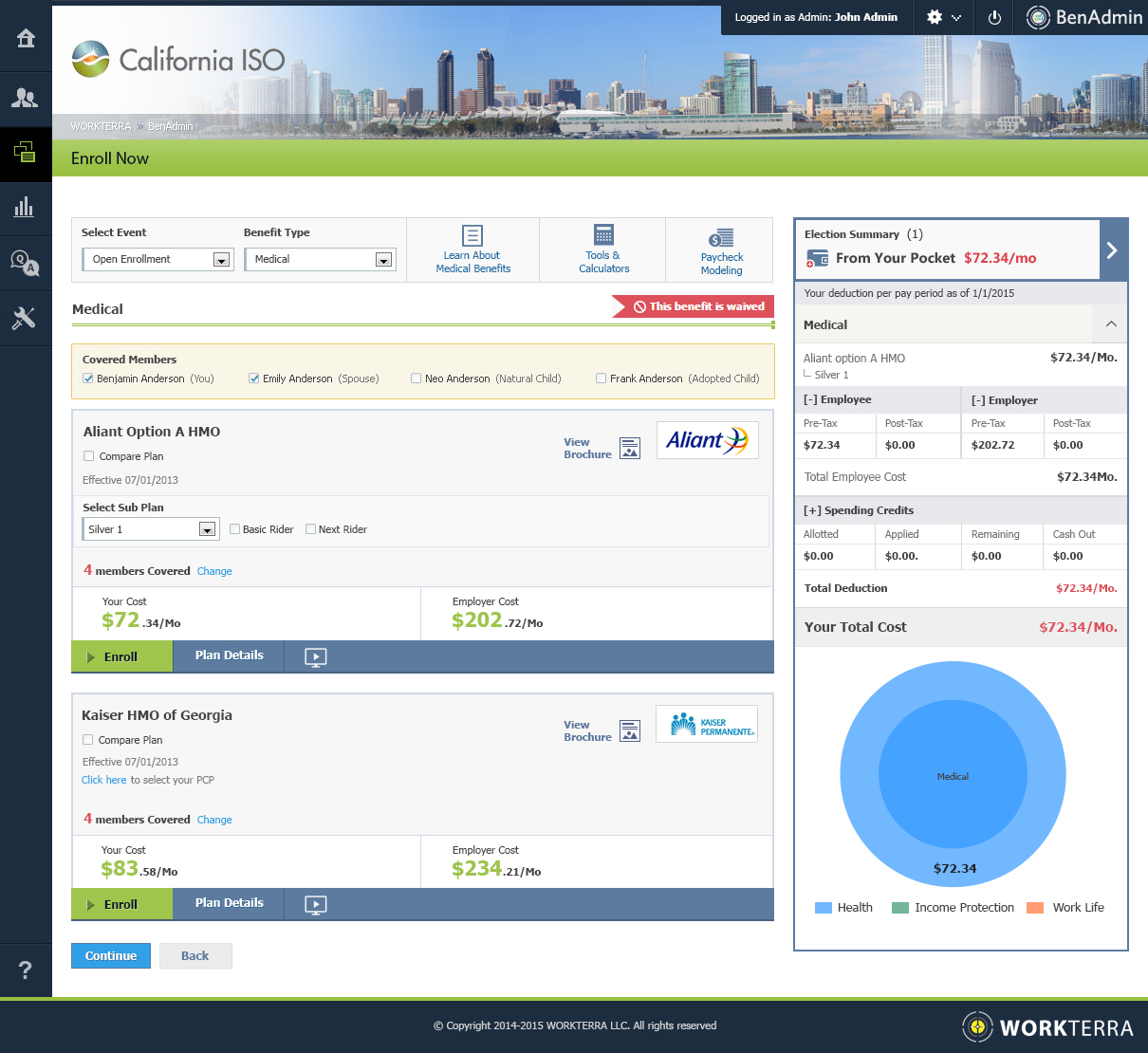
Task: Open Paycheck Modeling tool
Action: click(721, 250)
